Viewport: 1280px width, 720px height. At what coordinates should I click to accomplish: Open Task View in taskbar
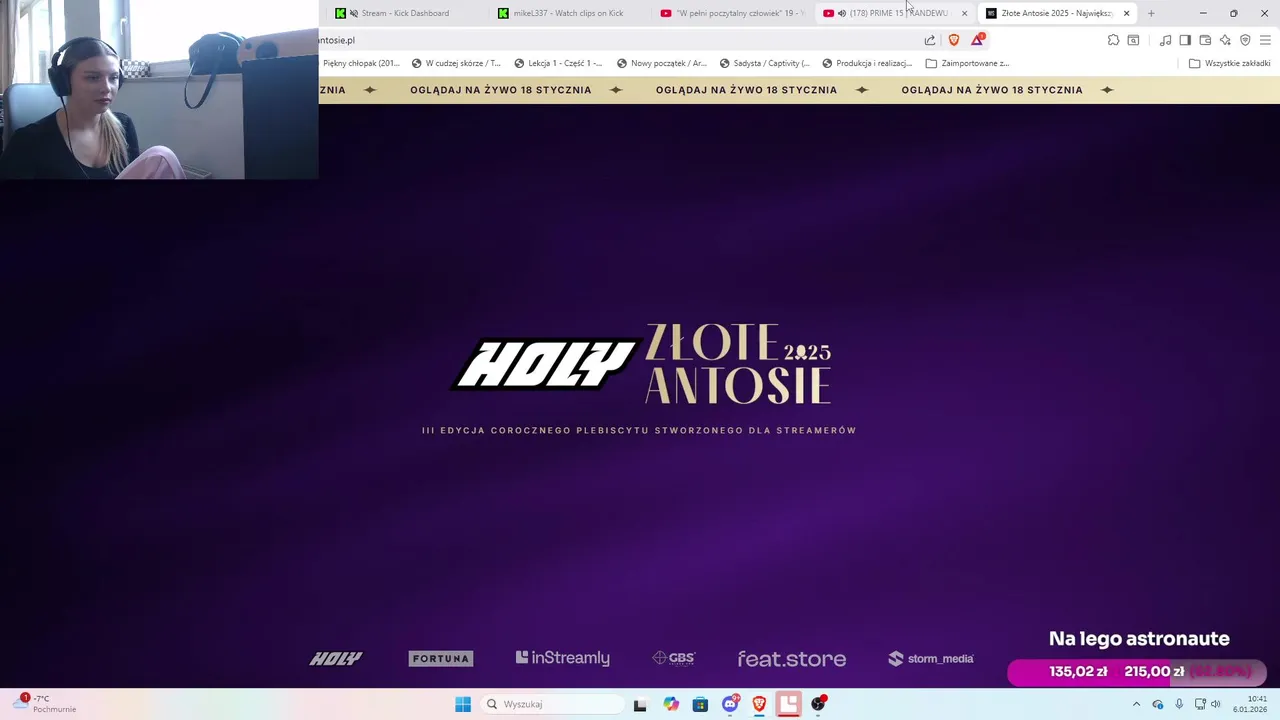pos(640,704)
